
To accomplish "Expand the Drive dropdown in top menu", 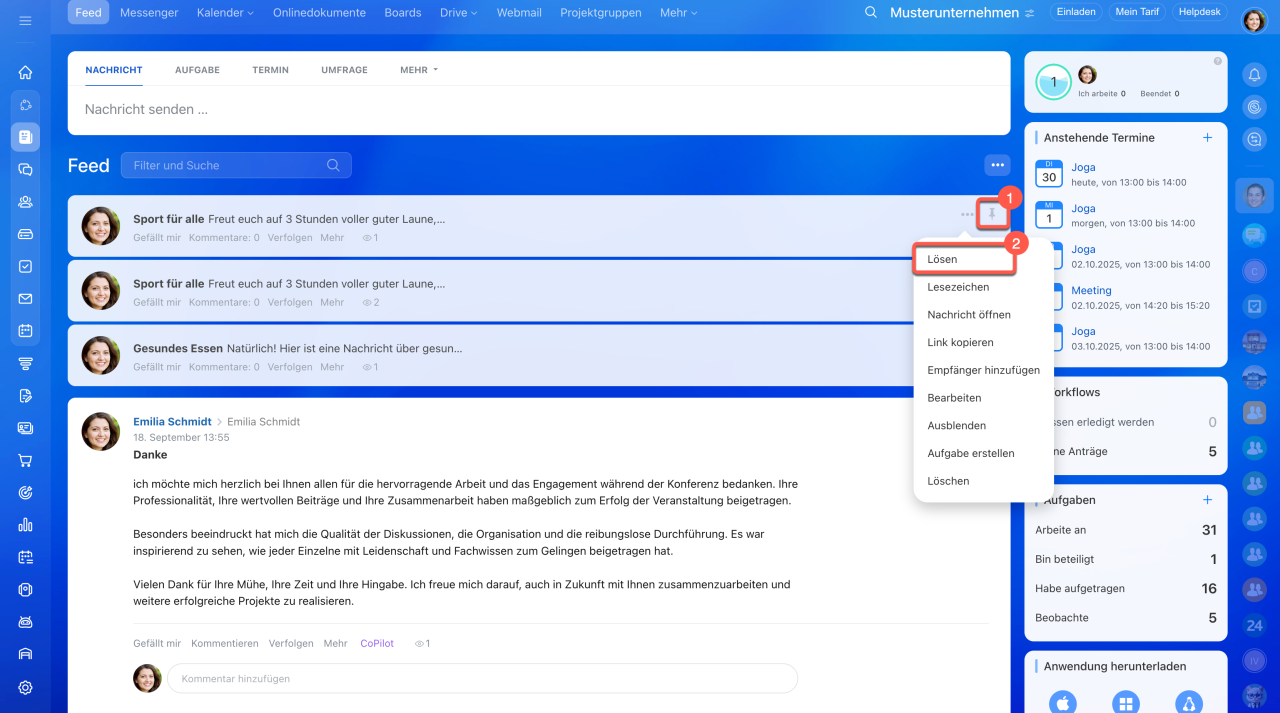I will pyautogui.click(x=458, y=13).
